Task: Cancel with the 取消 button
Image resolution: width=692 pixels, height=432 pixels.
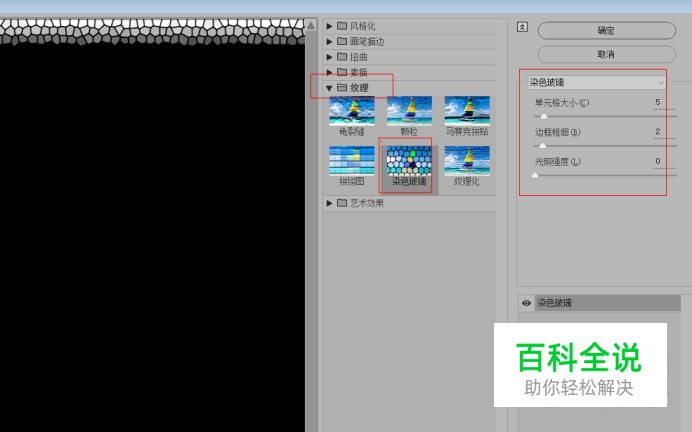Action: click(x=606, y=54)
